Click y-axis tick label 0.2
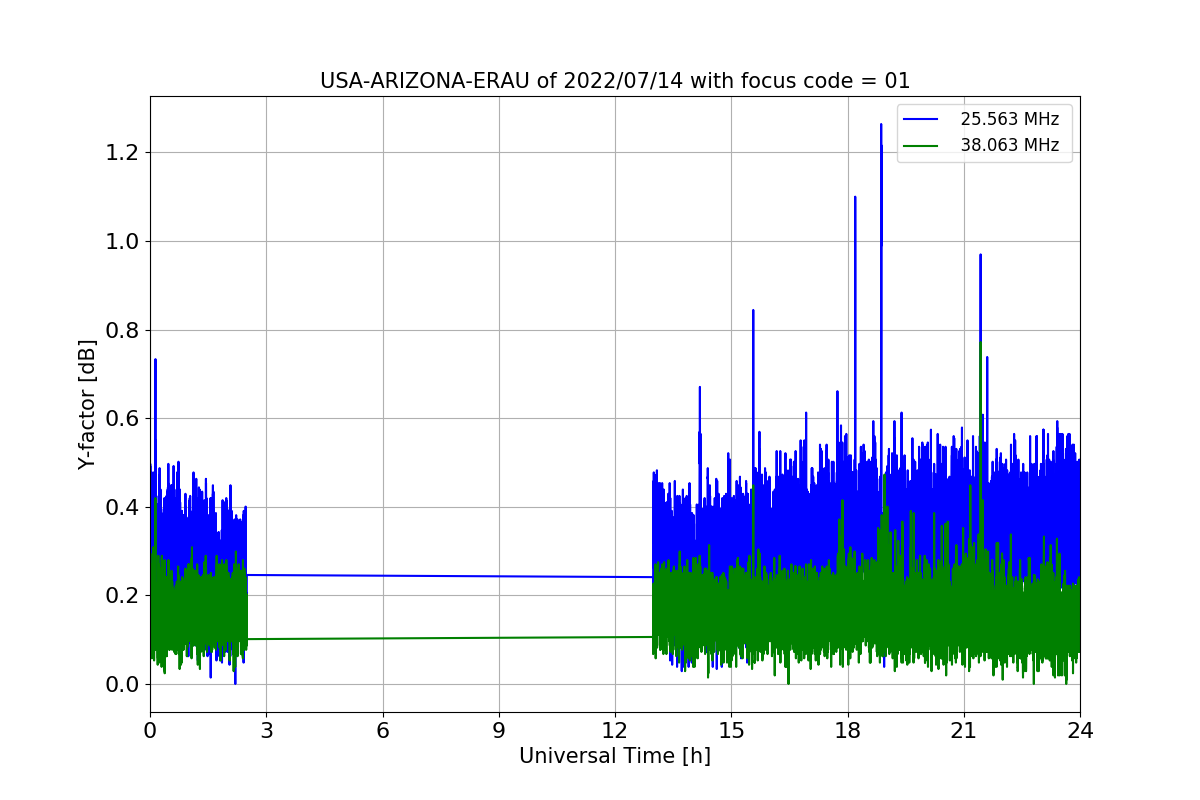This screenshot has height=800, width=1200. (124, 596)
